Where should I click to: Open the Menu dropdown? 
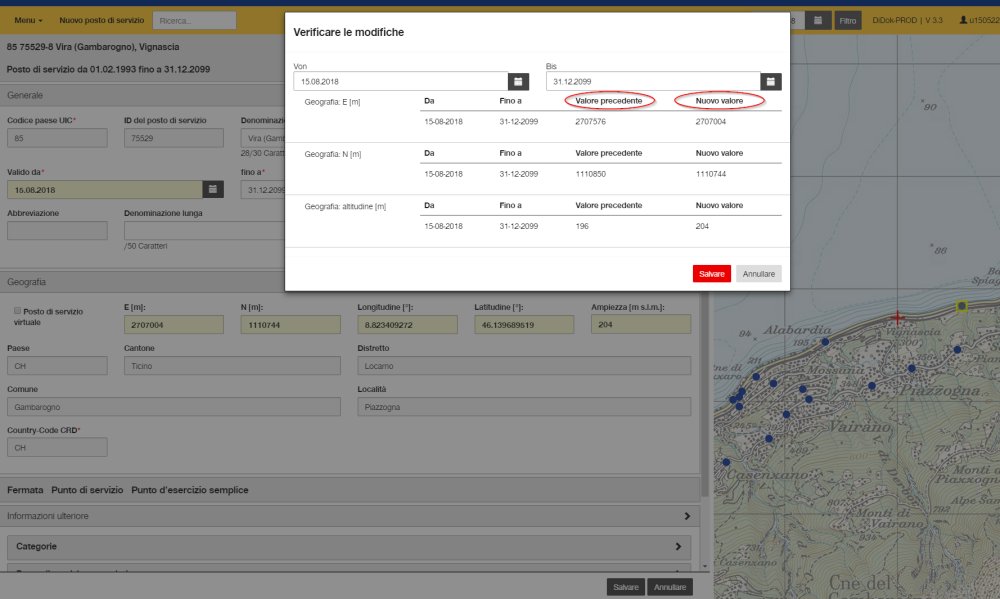point(28,20)
